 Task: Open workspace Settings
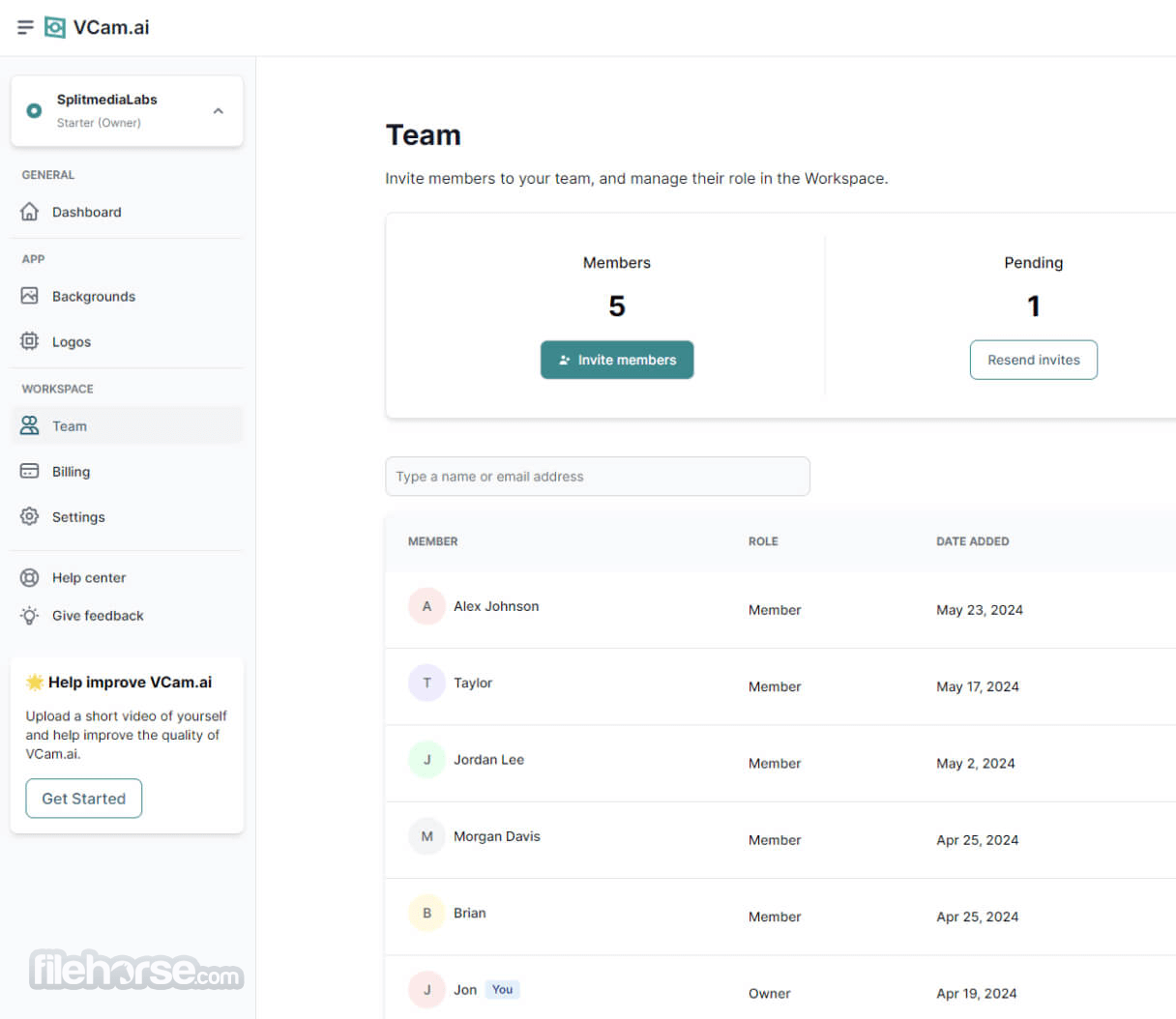[x=127, y=516]
